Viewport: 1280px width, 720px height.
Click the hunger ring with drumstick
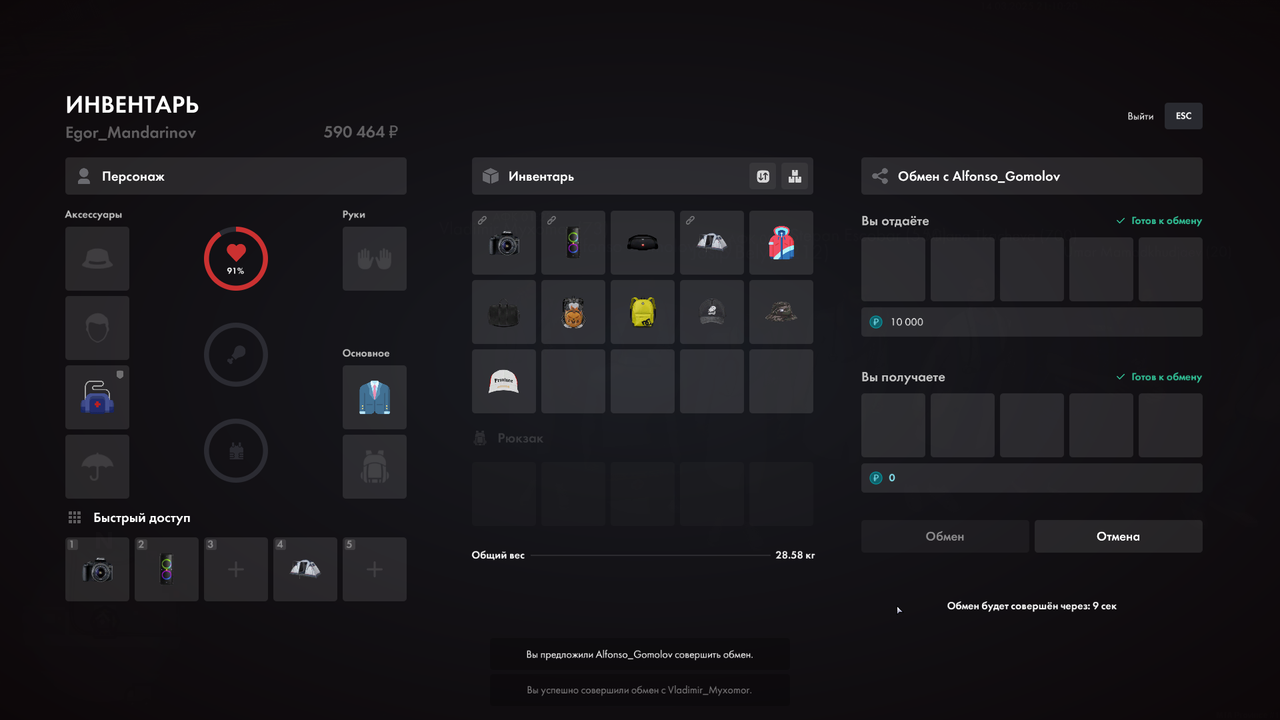coord(236,354)
